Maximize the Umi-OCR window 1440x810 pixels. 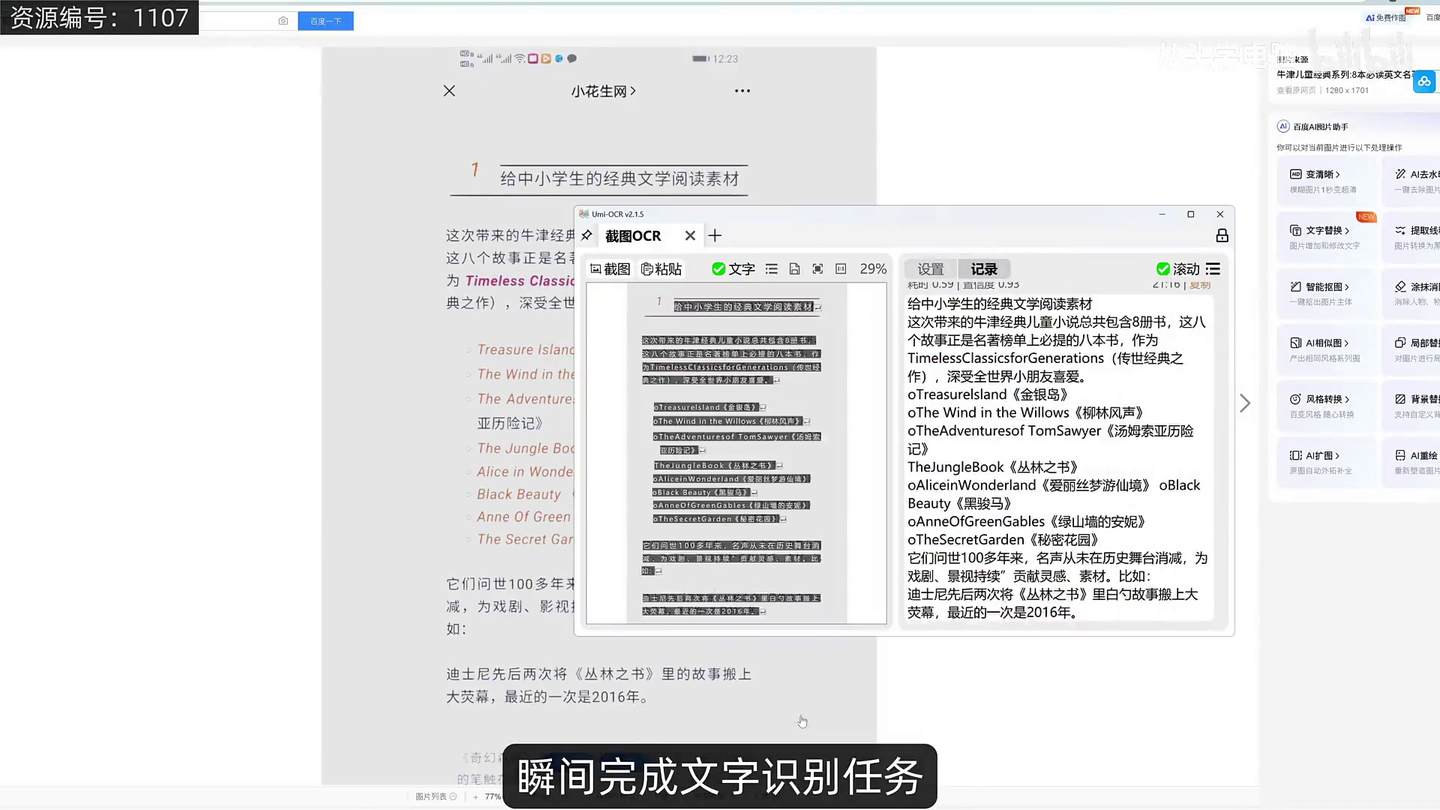tap(1191, 214)
